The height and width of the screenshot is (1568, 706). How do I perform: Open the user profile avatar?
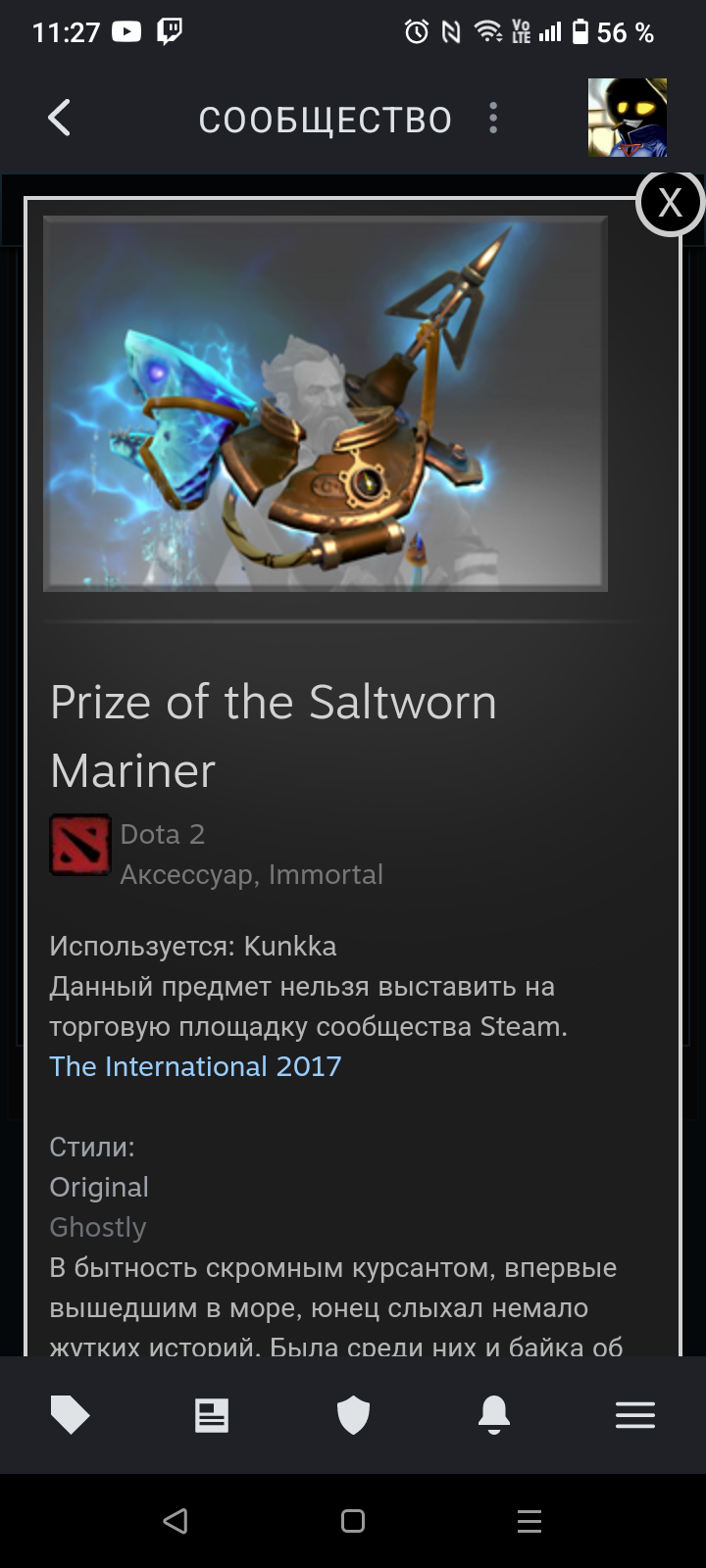point(628,118)
